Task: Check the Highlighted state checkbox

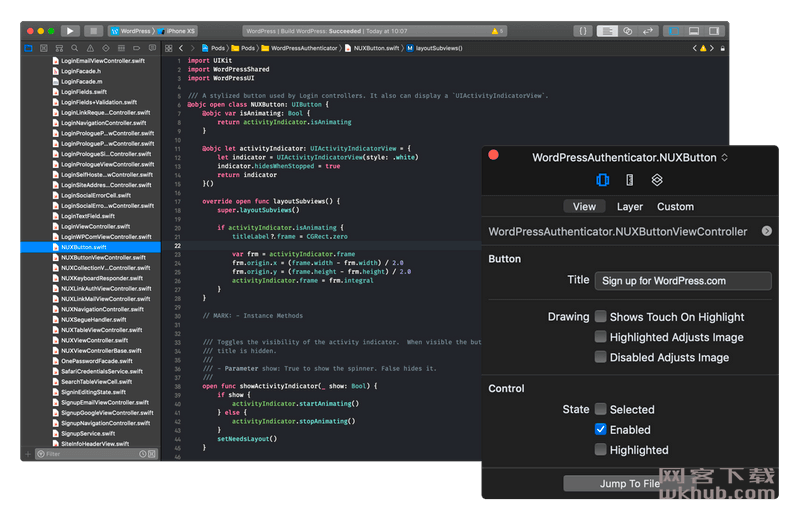Action: 601,450
